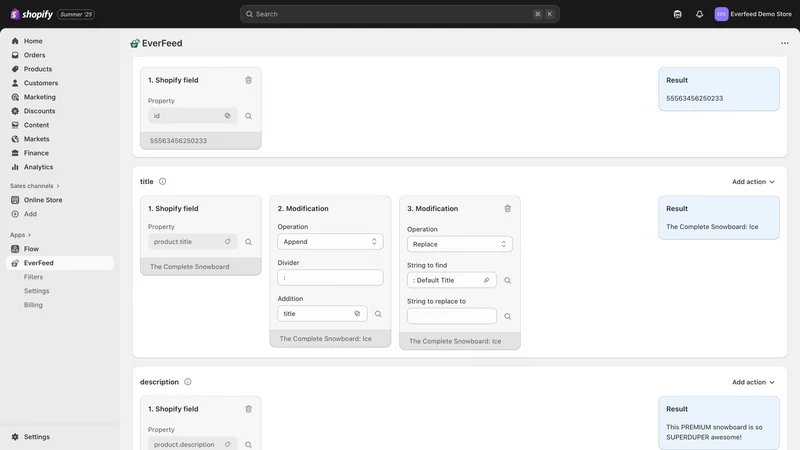Select the result text The Complete Snowboard: Ice
Image resolution: width=800 pixels, height=450 pixels.
pyautogui.click(x=712, y=227)
